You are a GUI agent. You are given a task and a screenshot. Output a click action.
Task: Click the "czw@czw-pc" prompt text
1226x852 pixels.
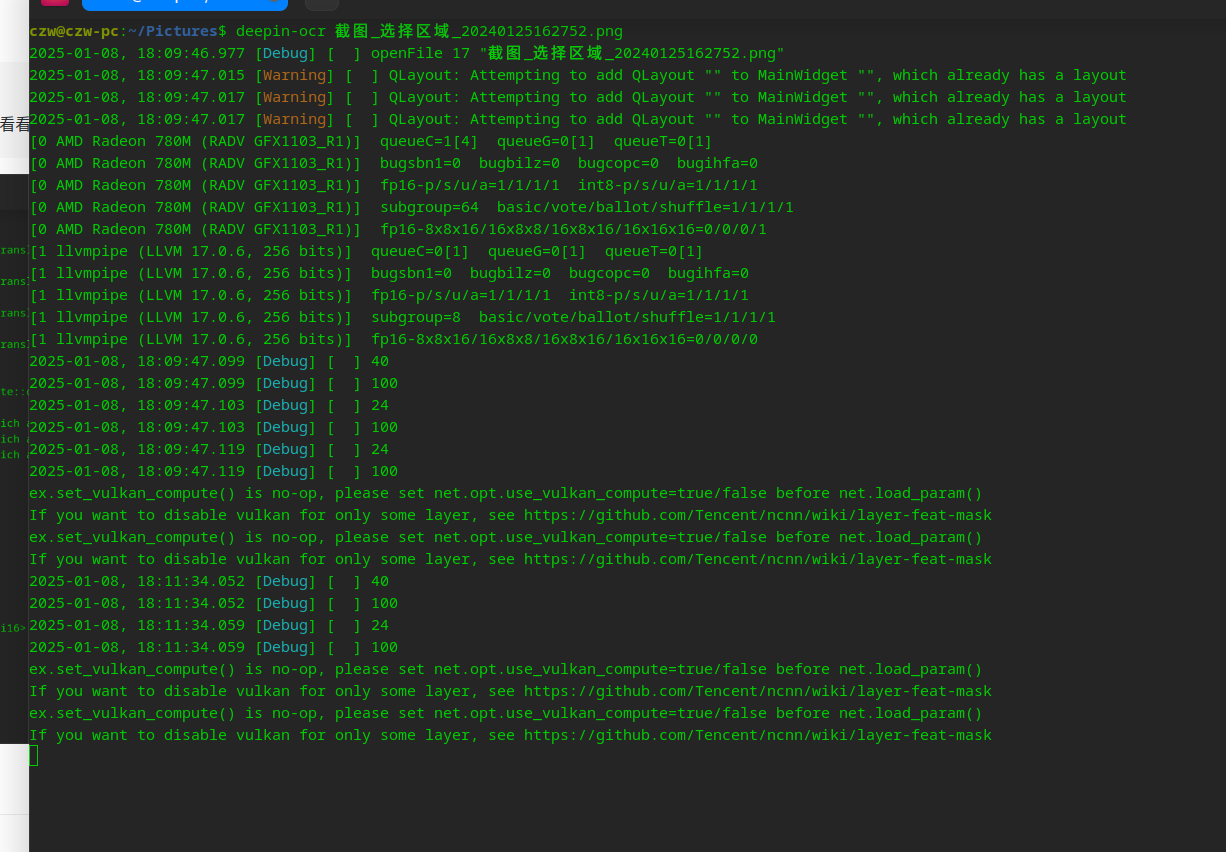74,31
